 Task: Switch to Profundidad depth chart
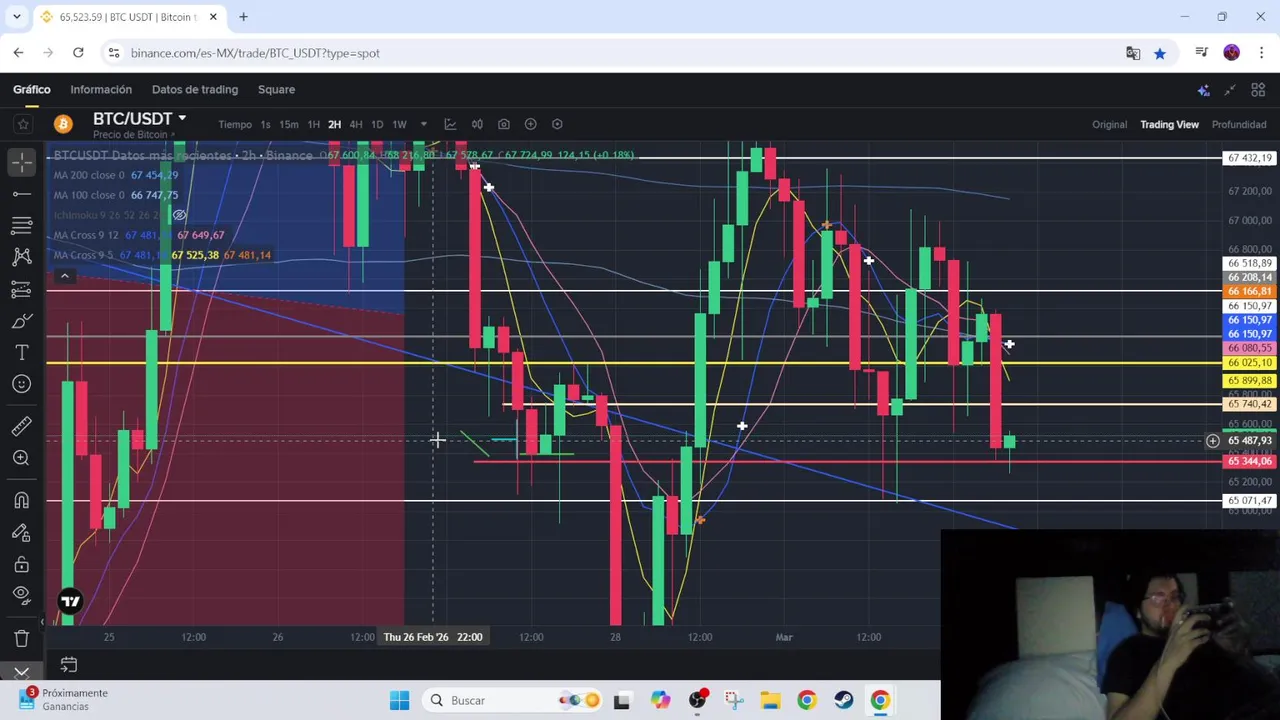coord(1239,124)
